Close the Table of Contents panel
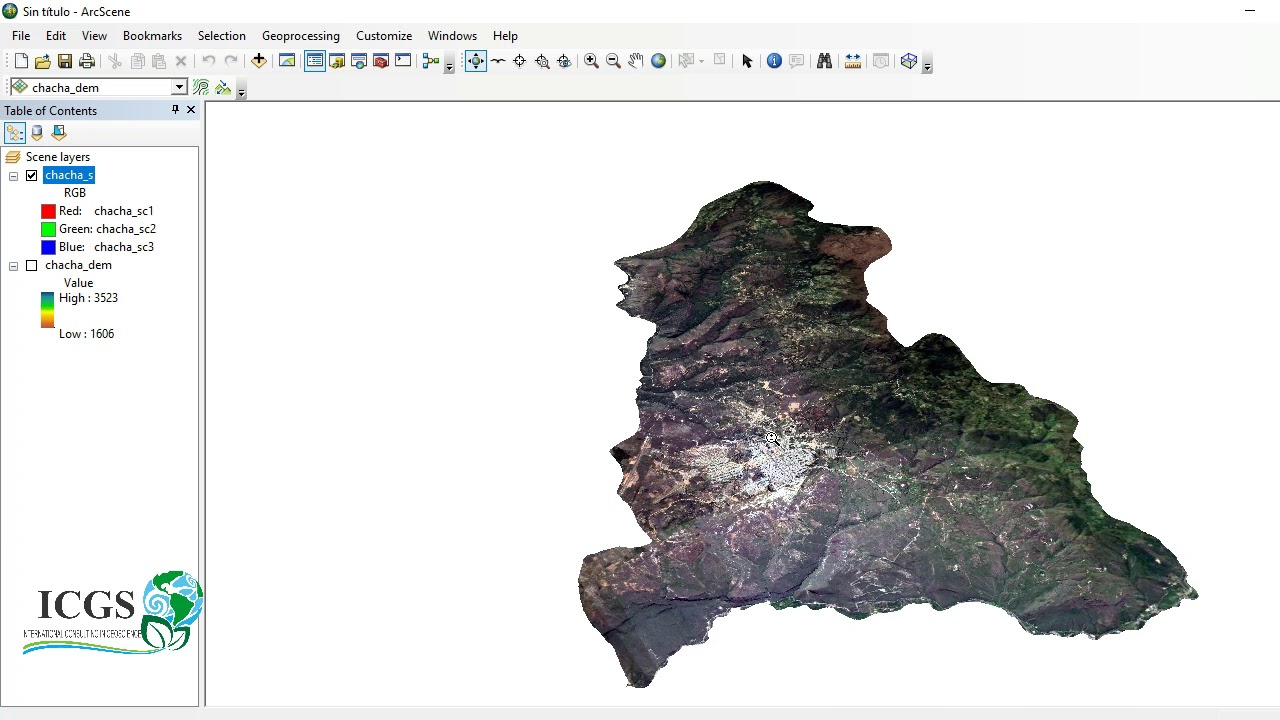Screen dimensions: 1280x720 click(x=191, y=110)
